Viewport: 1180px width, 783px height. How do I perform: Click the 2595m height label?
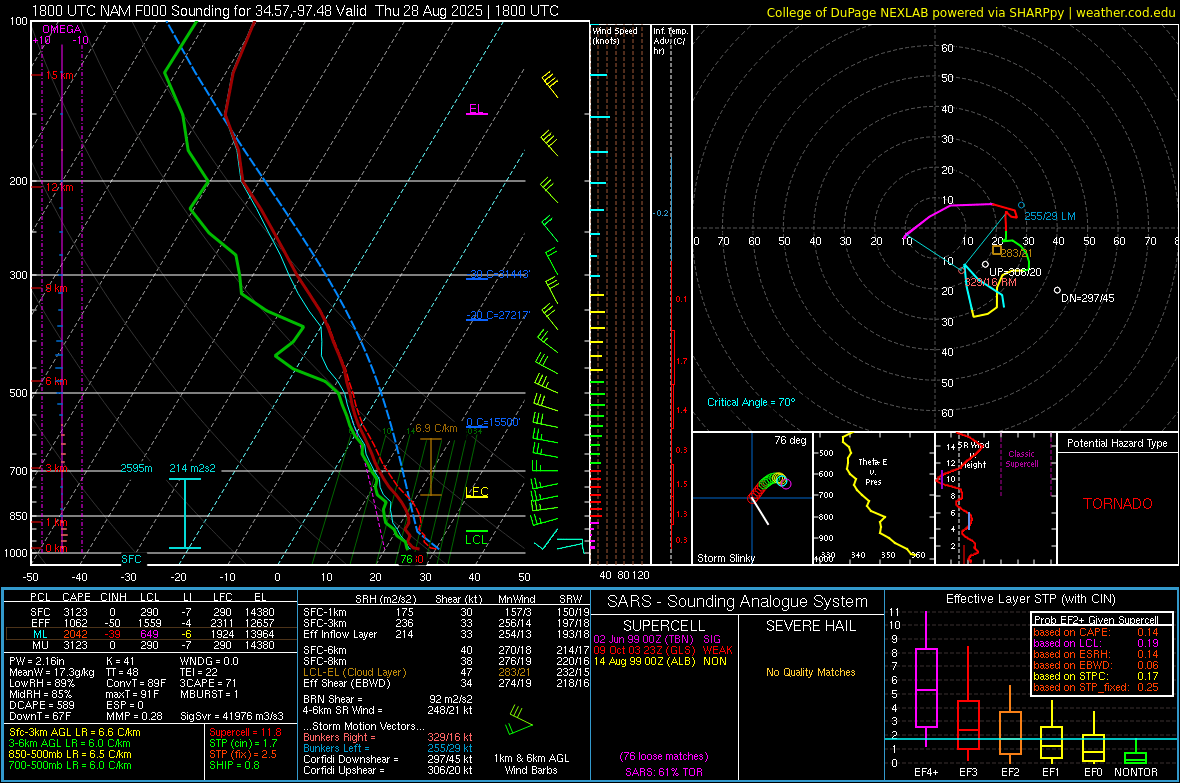coord(136,468)
